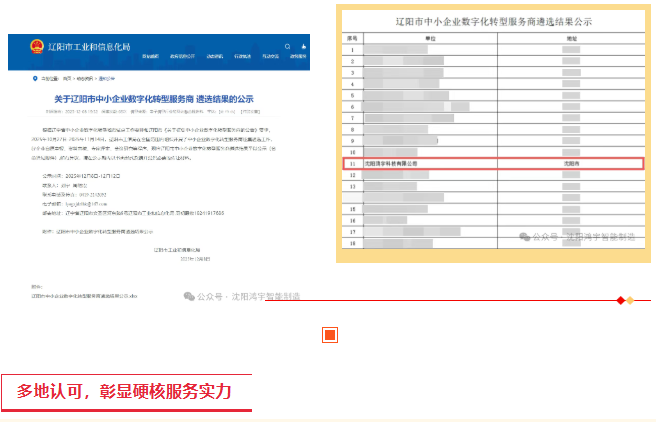This screenshot has width=656, height=422.
Task: Click the WeChat icon in table watermark
Action: point(523,237)
